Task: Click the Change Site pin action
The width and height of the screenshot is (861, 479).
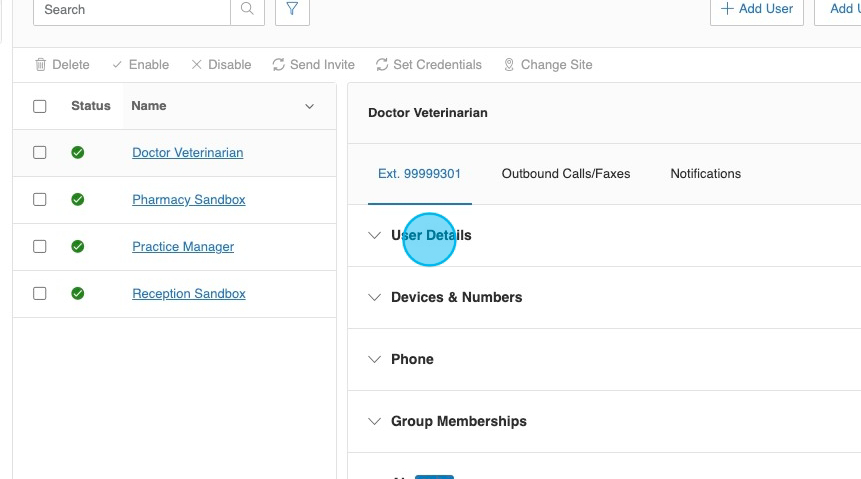Action: (547, 64)
